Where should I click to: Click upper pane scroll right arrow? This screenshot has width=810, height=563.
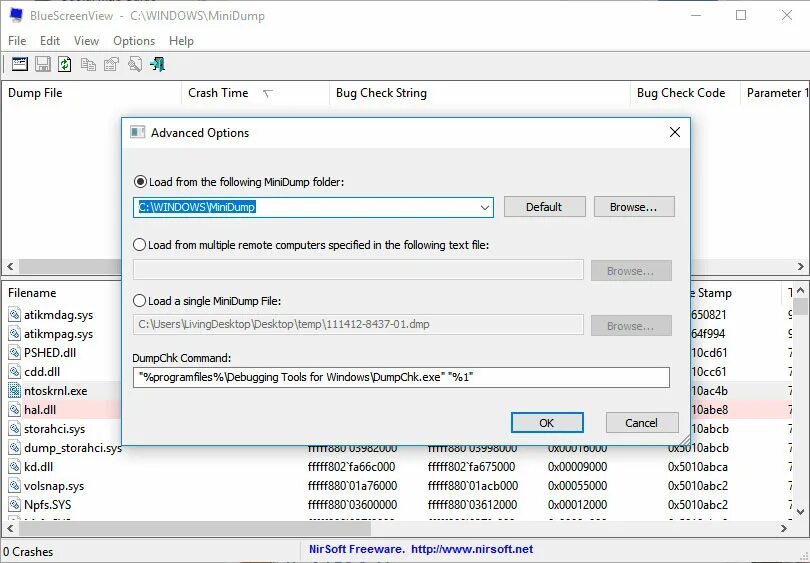pos(800,267)
